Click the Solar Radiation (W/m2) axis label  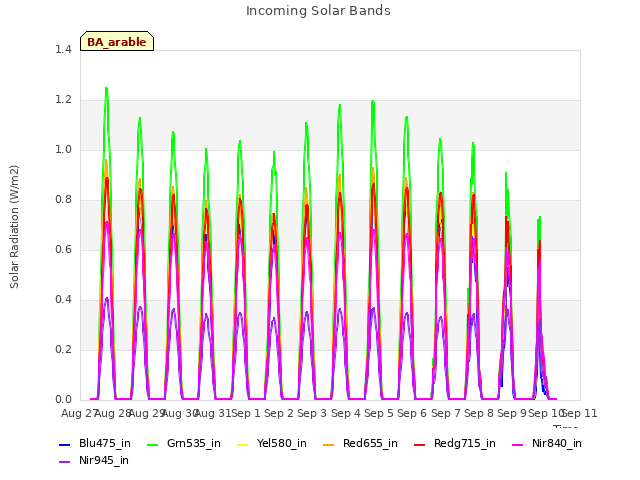tap(14, 227)
